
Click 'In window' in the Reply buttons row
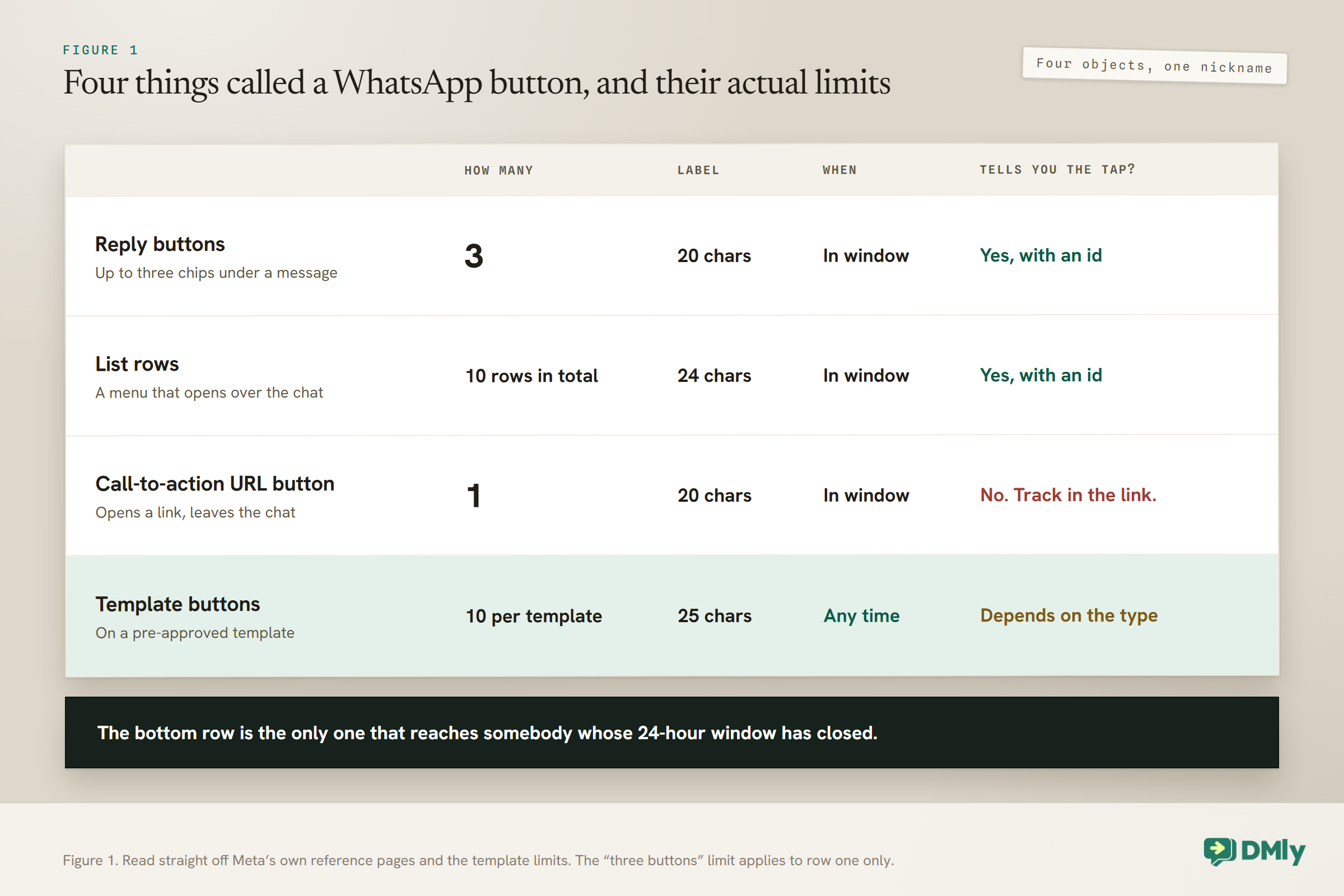866,256
